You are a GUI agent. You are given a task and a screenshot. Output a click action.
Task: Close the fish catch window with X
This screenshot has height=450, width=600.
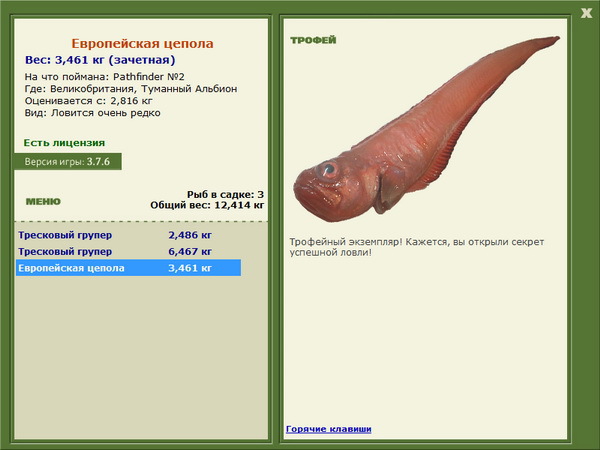[x=586, y=13]
